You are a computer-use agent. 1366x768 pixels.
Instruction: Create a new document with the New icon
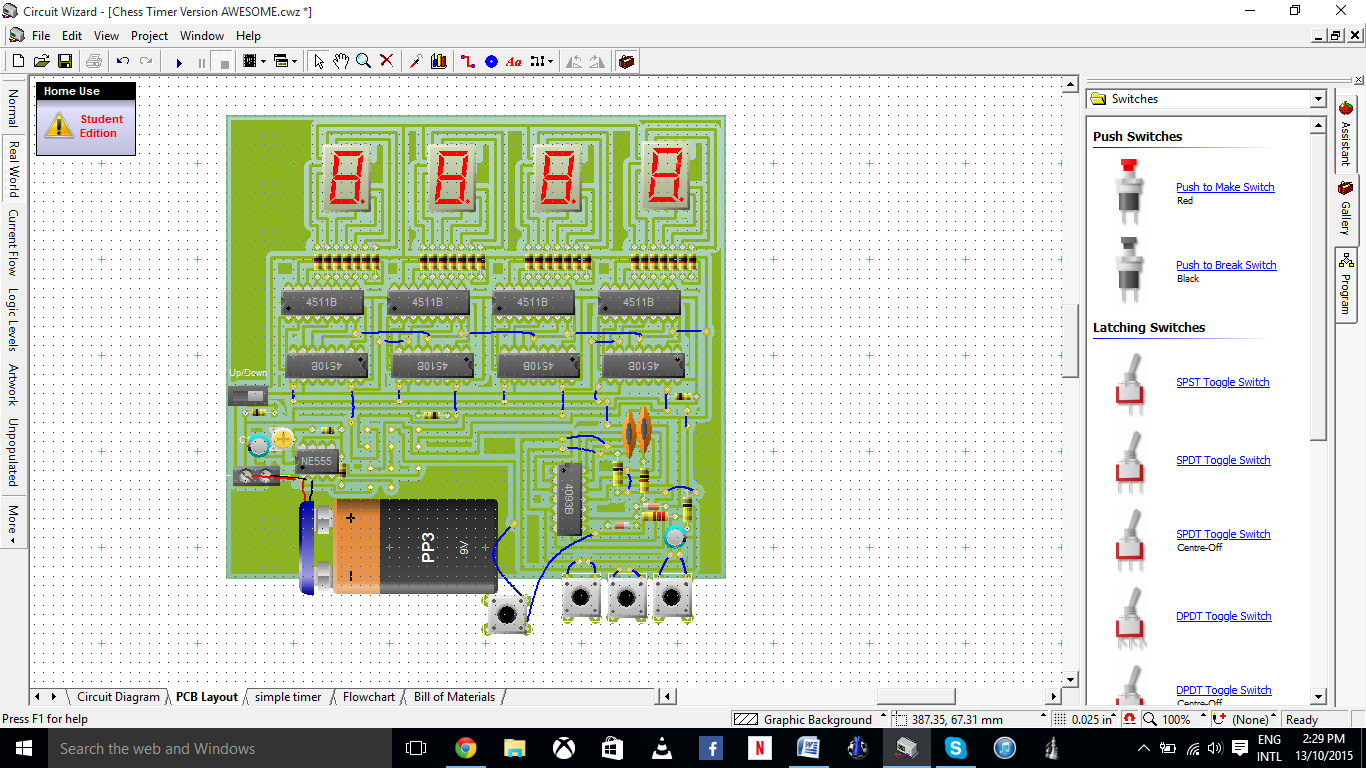[18, 61]
